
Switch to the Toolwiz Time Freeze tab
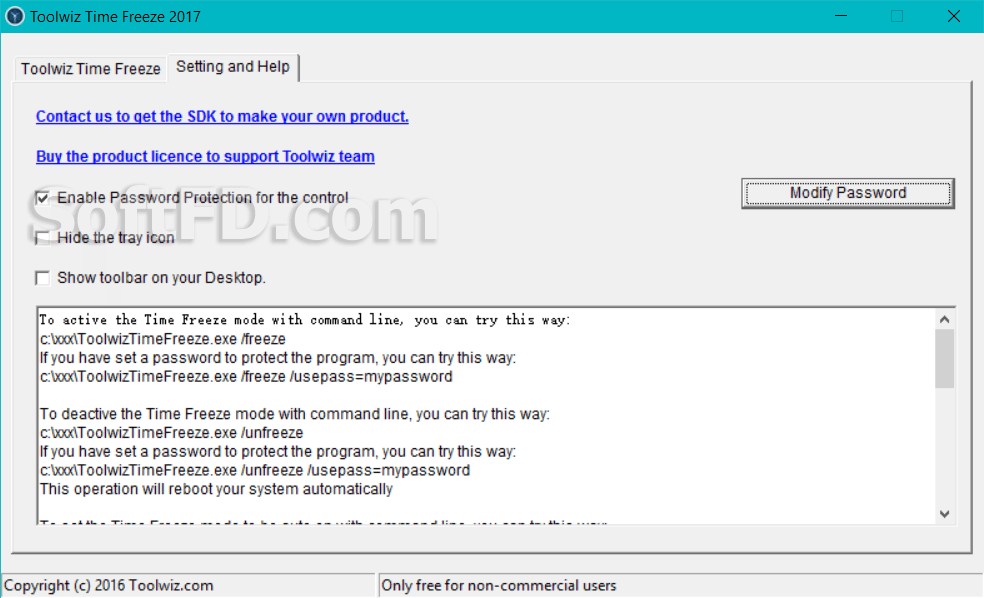(90, 68)
